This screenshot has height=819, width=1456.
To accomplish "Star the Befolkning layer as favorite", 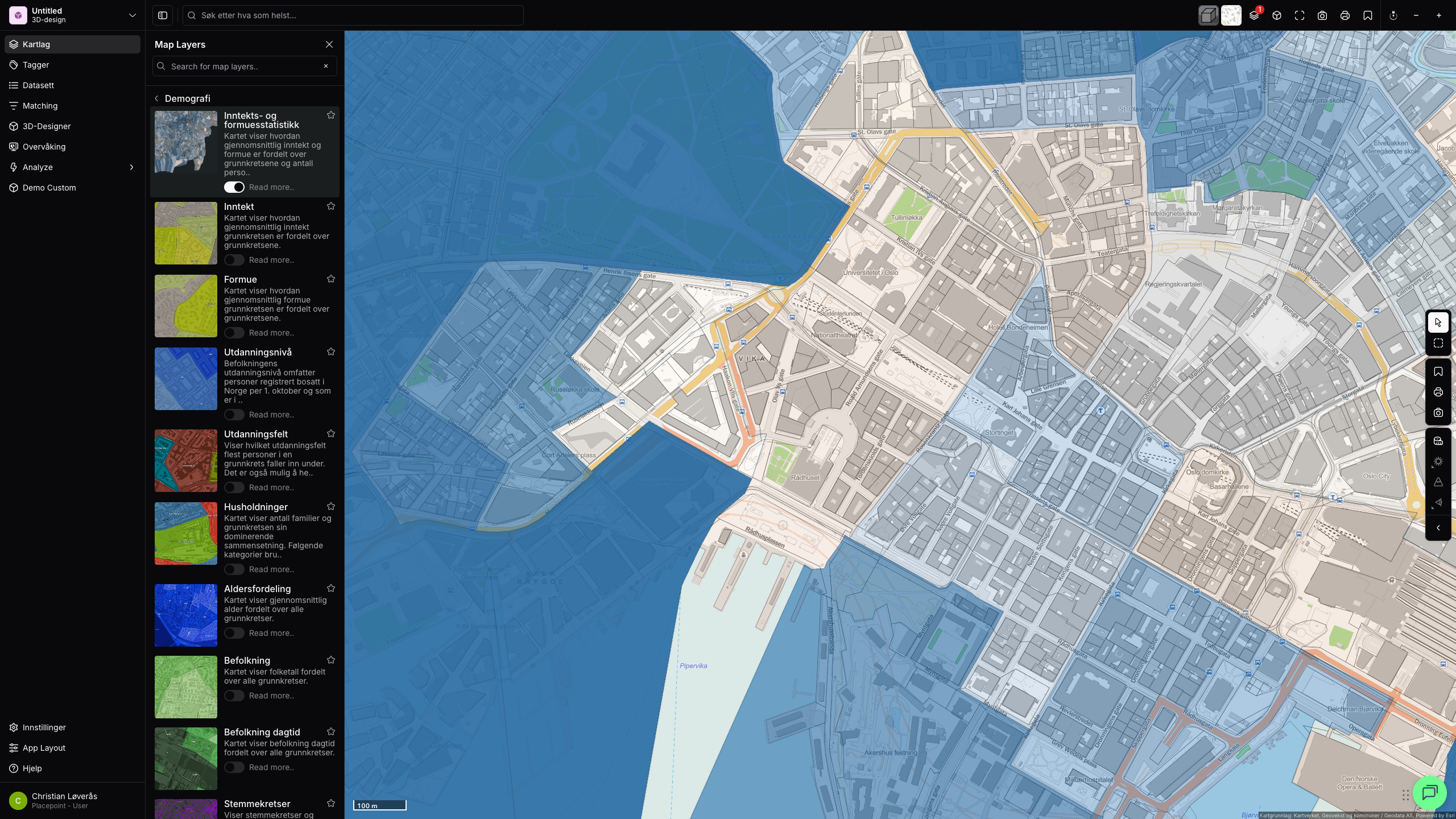I will coord(331,660).
